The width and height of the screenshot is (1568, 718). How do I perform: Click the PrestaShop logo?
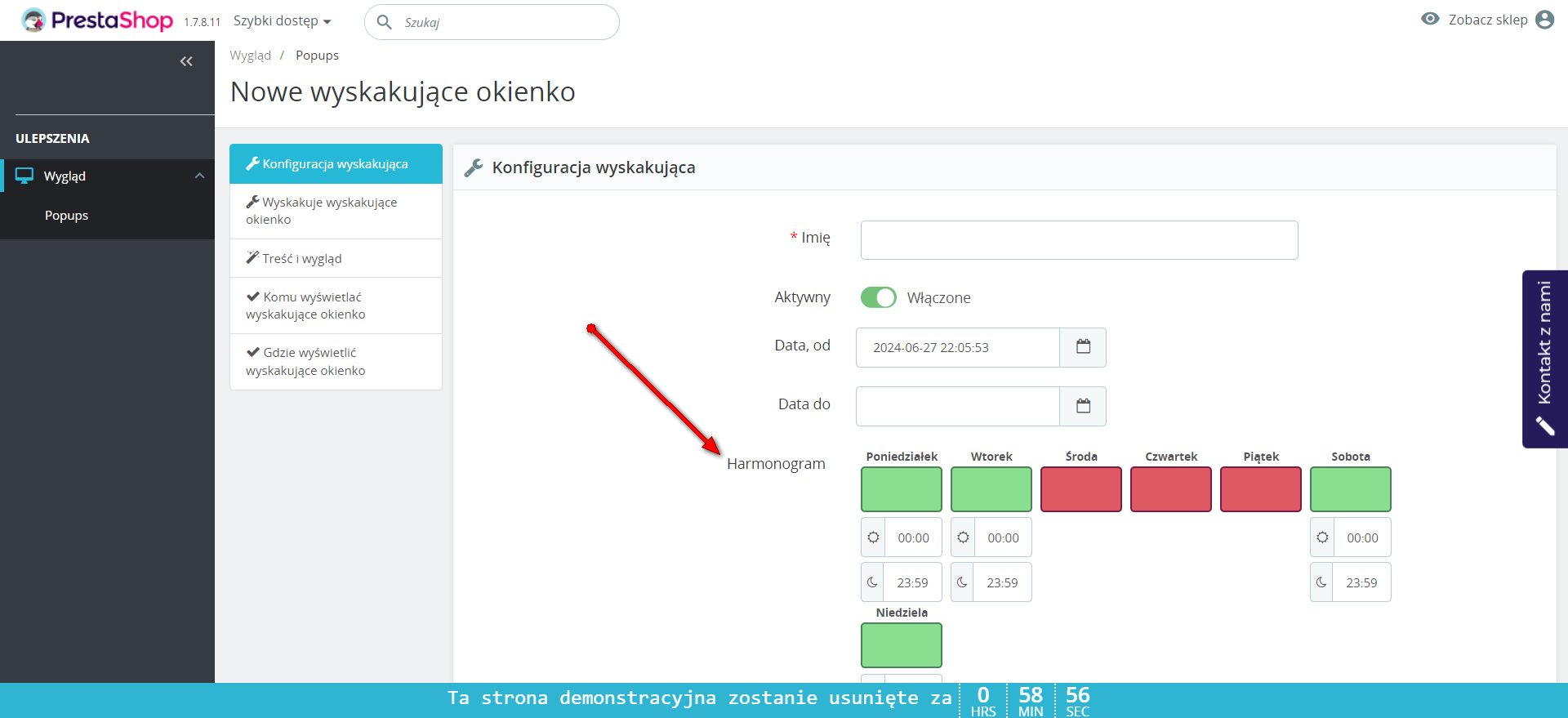click(97, 20)
